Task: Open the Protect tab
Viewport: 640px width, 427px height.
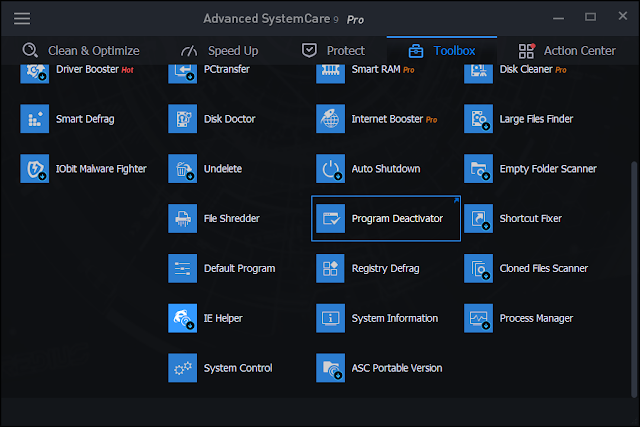Action: [x=333, y=51]
